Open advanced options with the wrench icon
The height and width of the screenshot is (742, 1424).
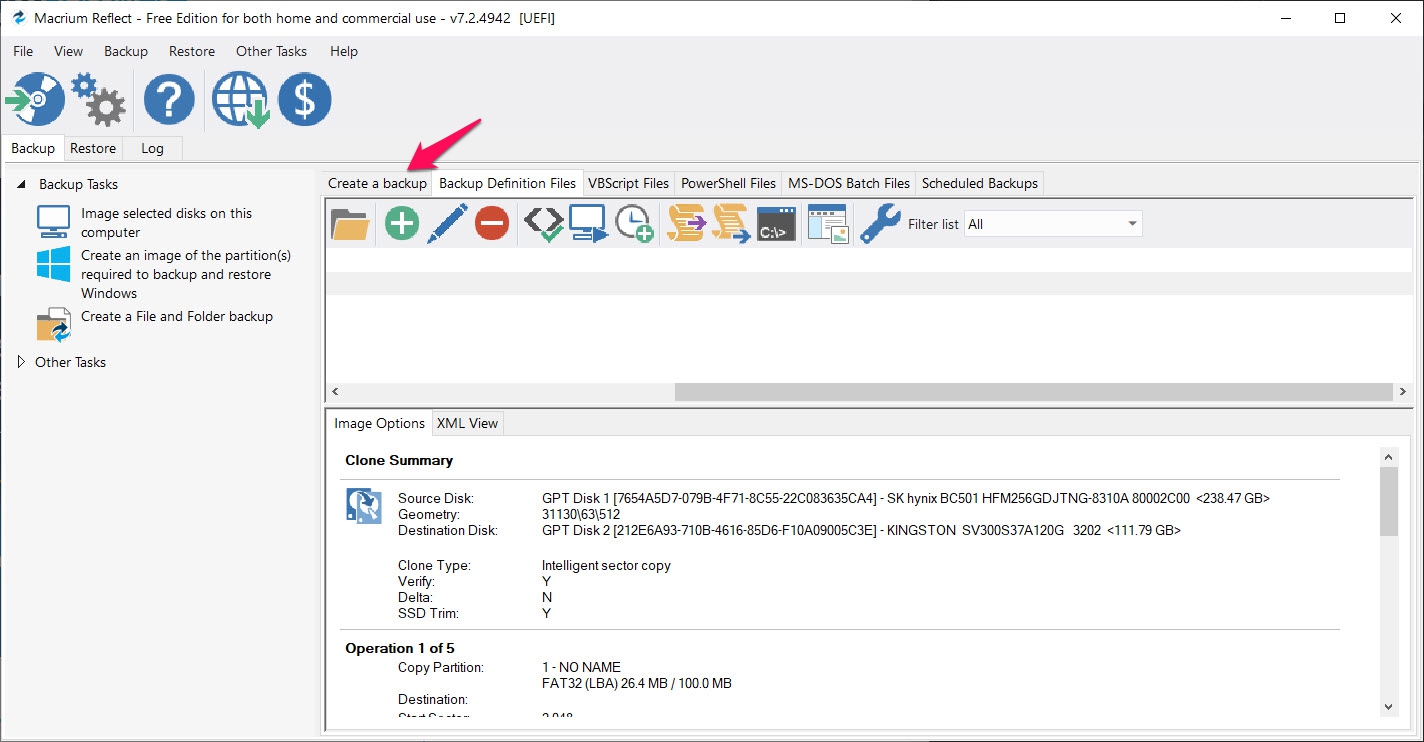pos(880,224)
